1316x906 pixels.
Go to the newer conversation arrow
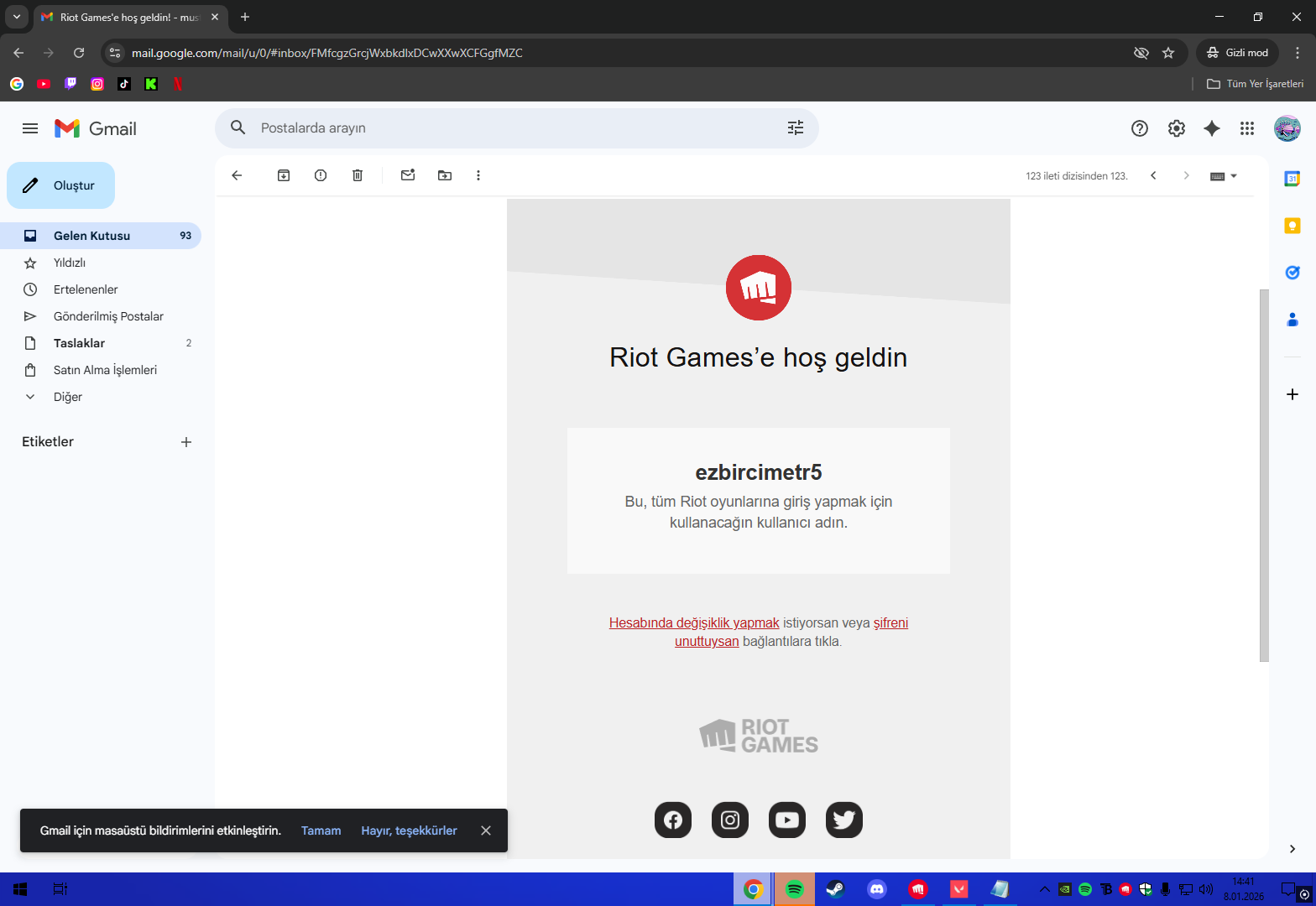[1153, 175]
